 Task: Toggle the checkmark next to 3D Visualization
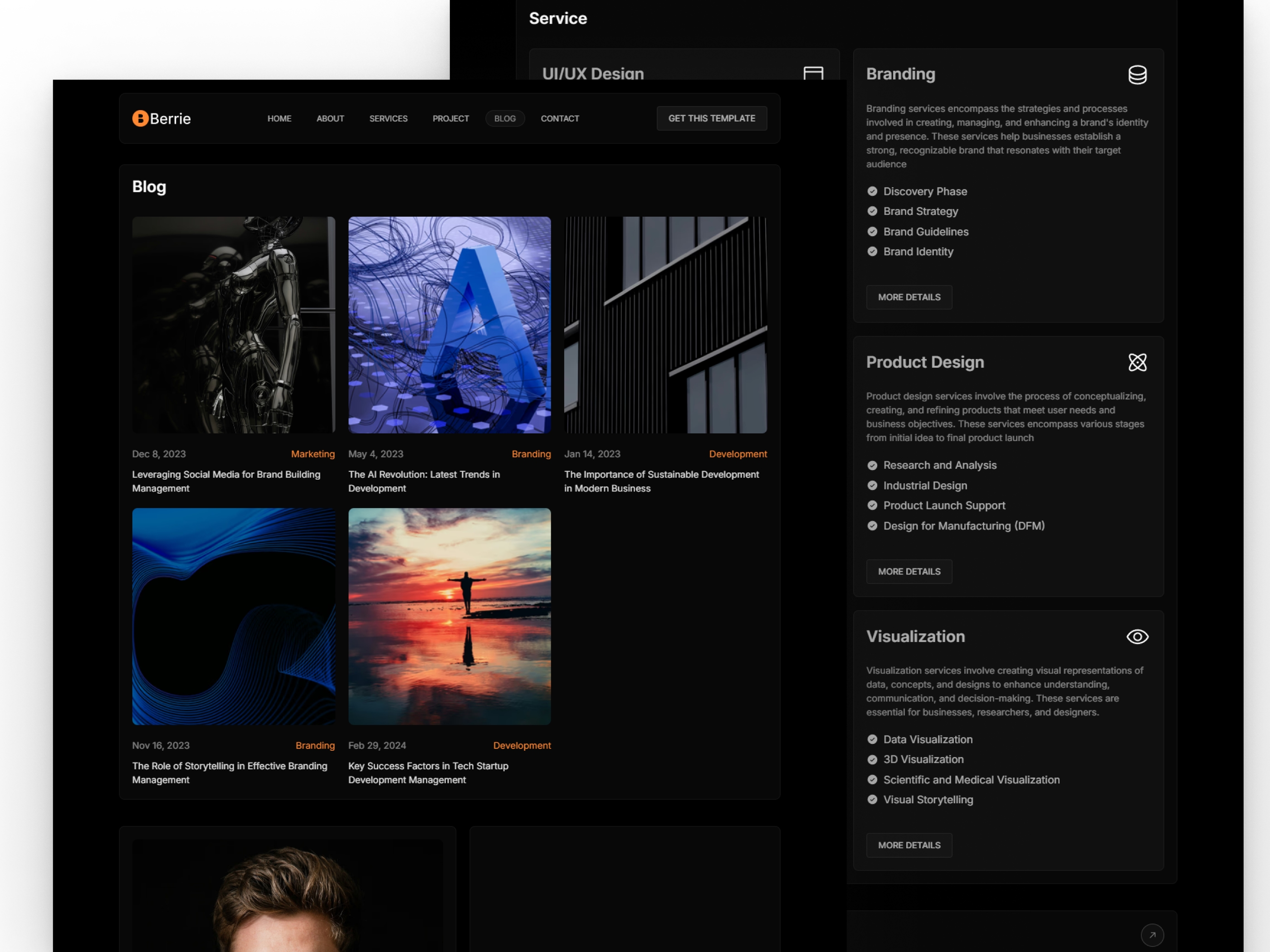pyautogui.click(x=872, y=759)
